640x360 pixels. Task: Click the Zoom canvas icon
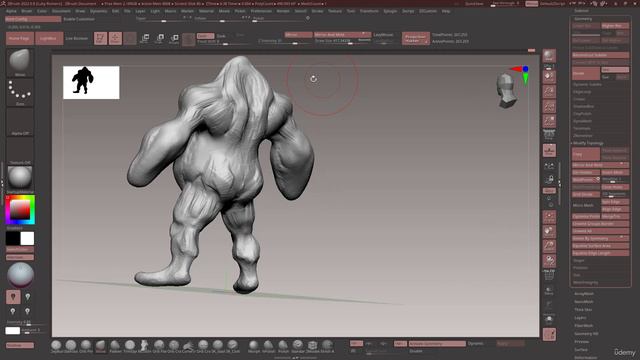[549, 91]
